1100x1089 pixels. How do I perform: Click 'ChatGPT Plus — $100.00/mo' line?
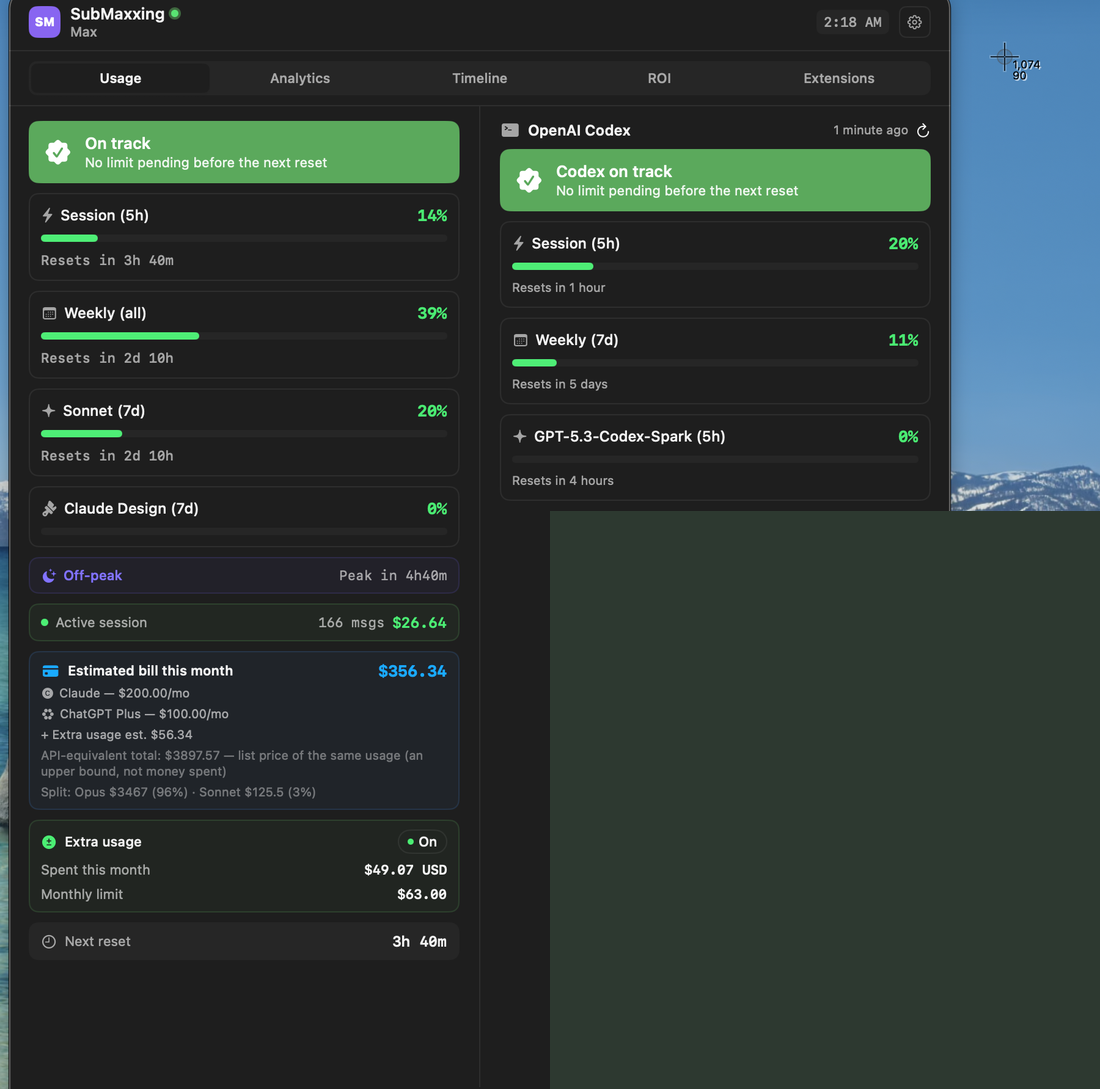pyautogui.click(x=144, y=714)
